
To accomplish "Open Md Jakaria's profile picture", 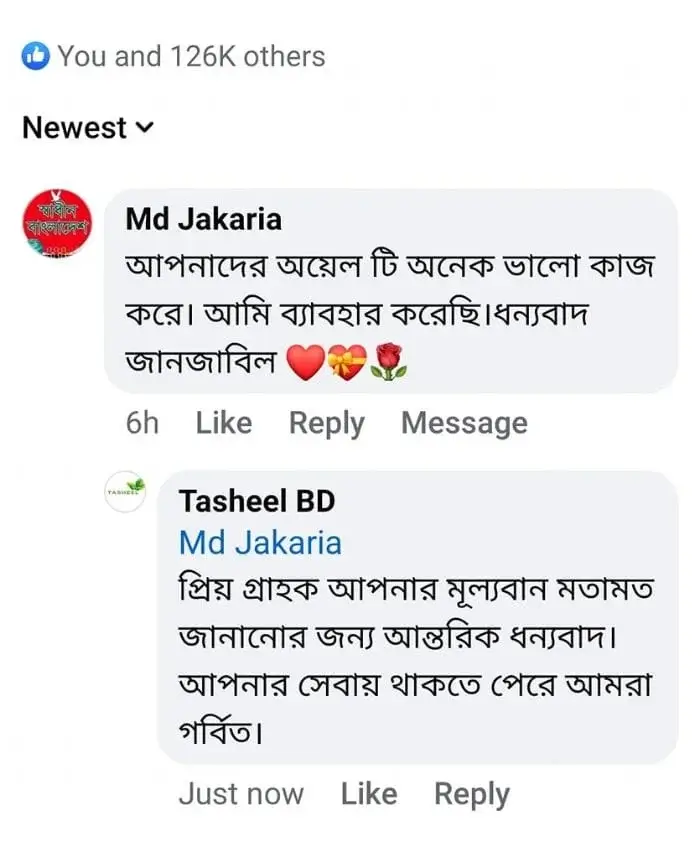I will point(57,224).
